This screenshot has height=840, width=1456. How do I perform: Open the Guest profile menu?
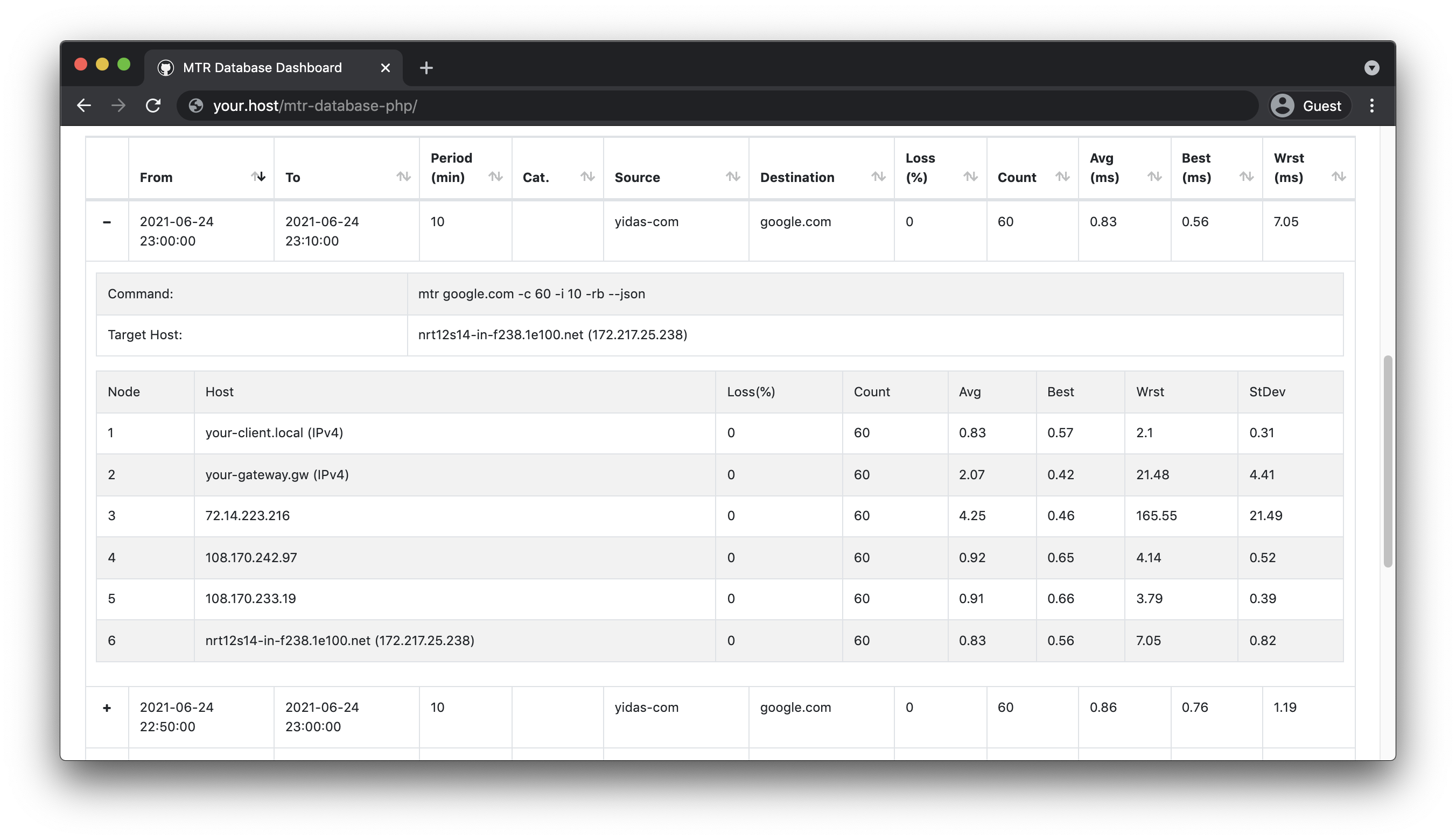[x=1310, y=106]
